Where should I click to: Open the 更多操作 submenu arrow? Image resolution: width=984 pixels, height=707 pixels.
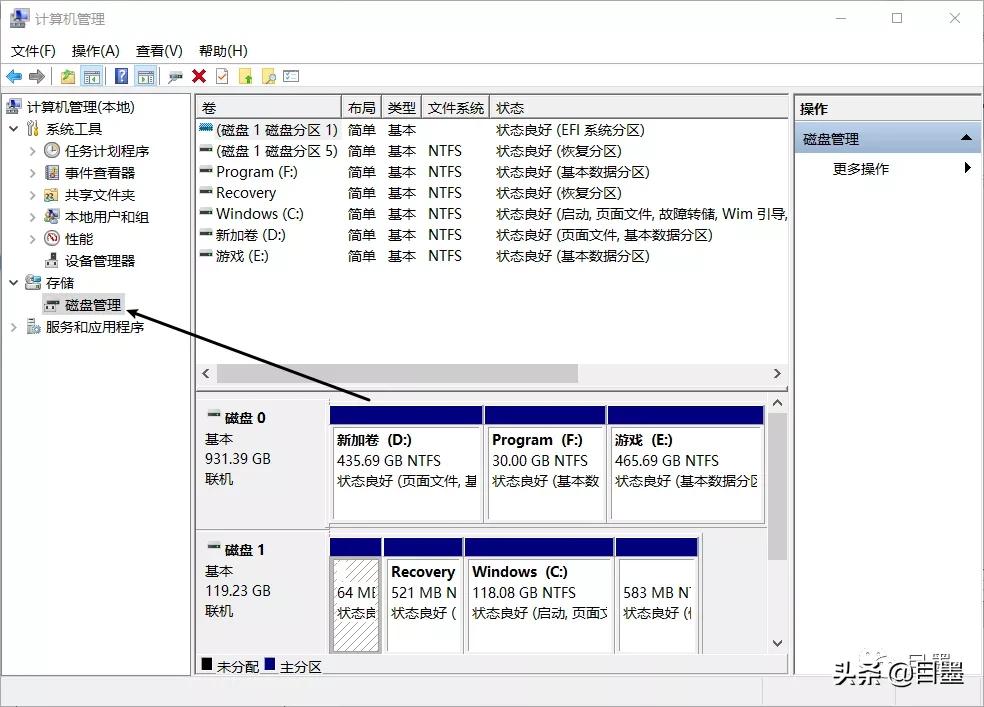[x=966, y=167]
